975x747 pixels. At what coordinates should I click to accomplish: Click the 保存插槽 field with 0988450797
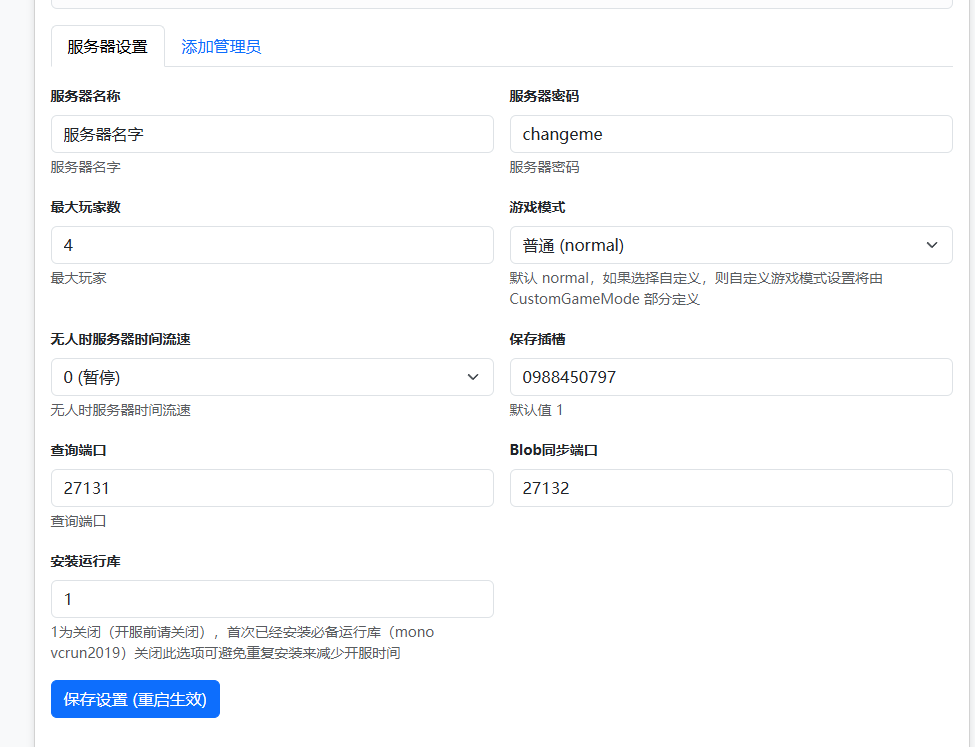pyautogui.click(x=730, y=377)
